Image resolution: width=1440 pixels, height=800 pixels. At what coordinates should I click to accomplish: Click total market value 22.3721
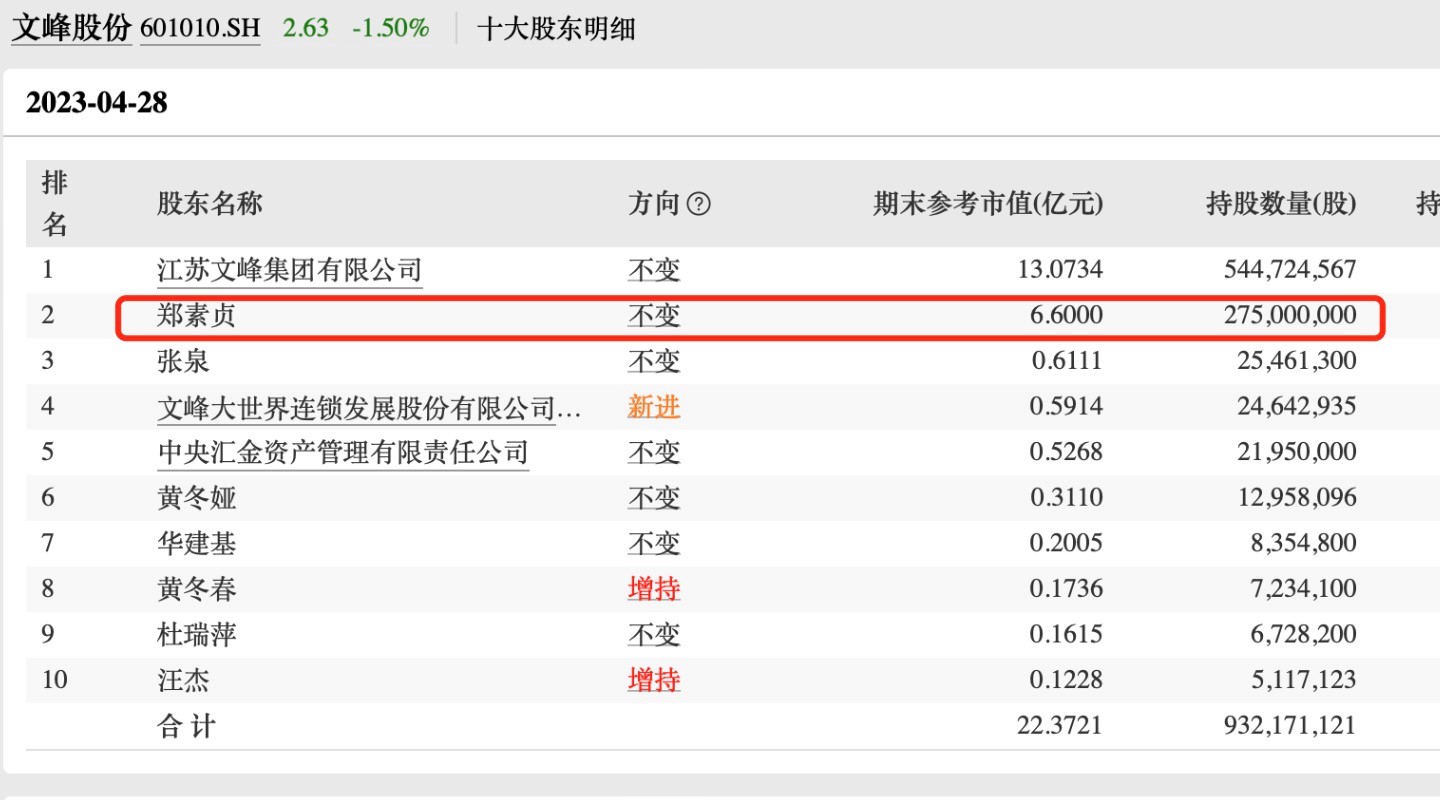coord(1060,725)
